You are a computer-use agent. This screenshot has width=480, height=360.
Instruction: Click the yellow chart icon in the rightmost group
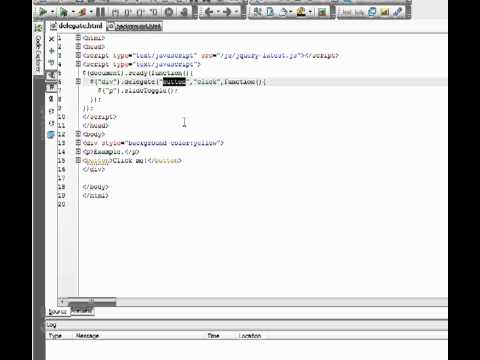(x=385, y=12)
